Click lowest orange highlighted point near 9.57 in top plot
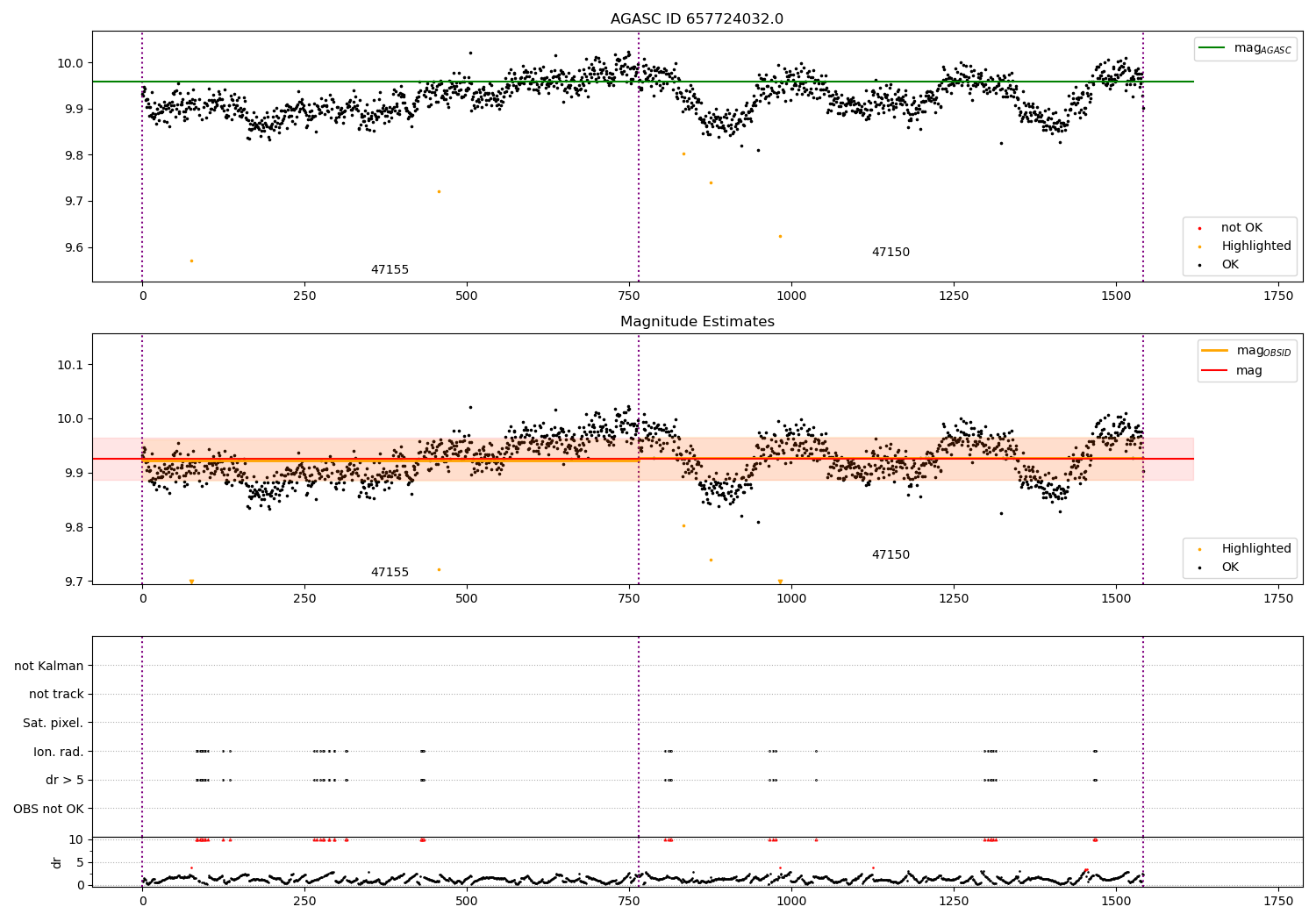 click(x=191, y=261)
